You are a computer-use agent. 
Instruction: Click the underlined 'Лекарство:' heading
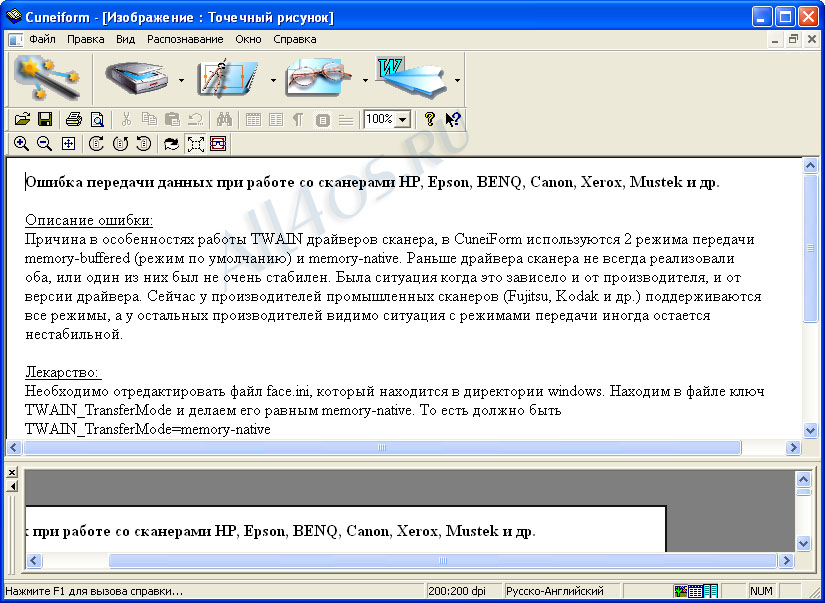click(62, 373)
